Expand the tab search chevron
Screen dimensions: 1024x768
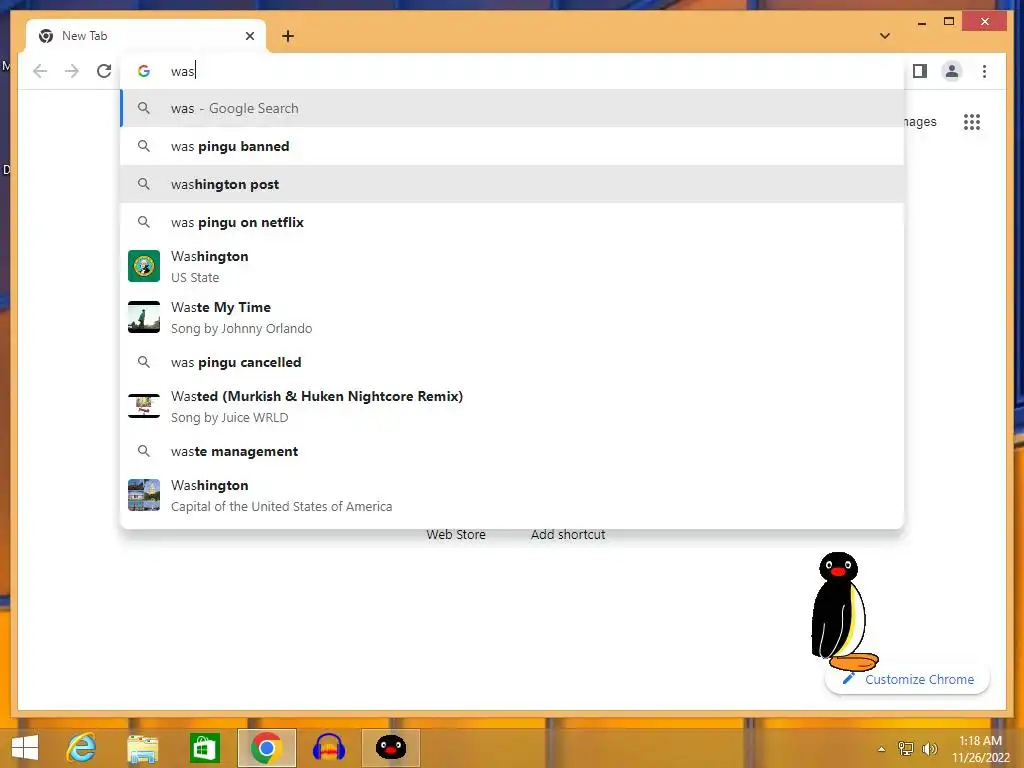pyautogui.click(x=885, y=36)
